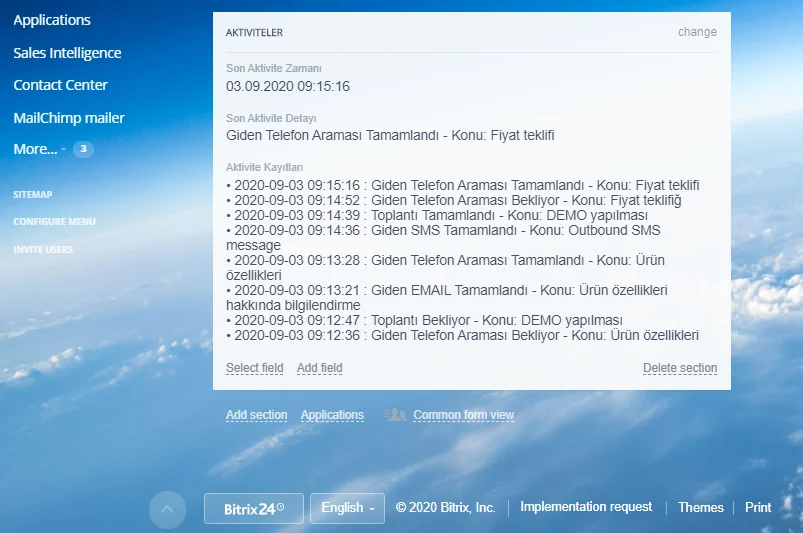Click INVITE USERS link
The width and height of the screenshot is (803, 533).
(x=43, y=250)
